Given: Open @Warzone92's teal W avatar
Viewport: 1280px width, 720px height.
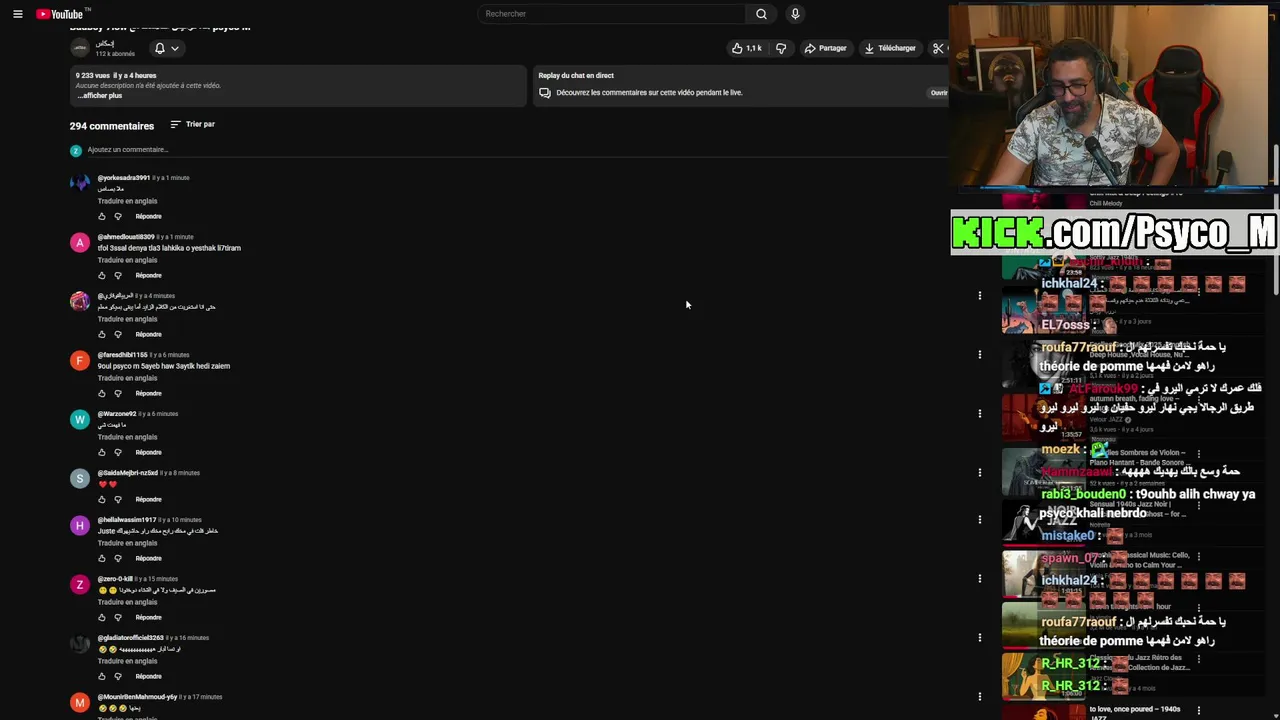Looking at the screenshot, I should coord(80,419).
